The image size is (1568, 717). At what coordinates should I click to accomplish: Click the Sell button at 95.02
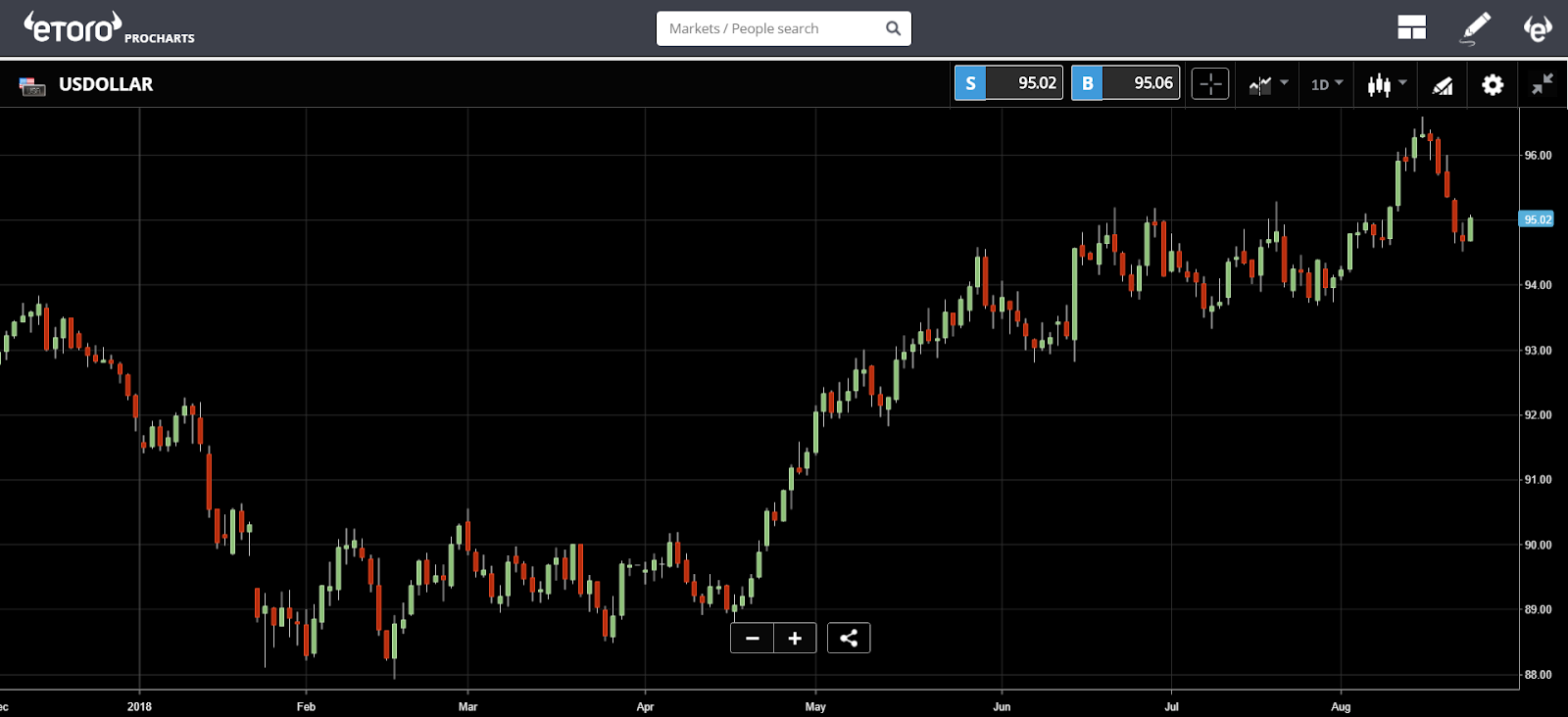1008,83
